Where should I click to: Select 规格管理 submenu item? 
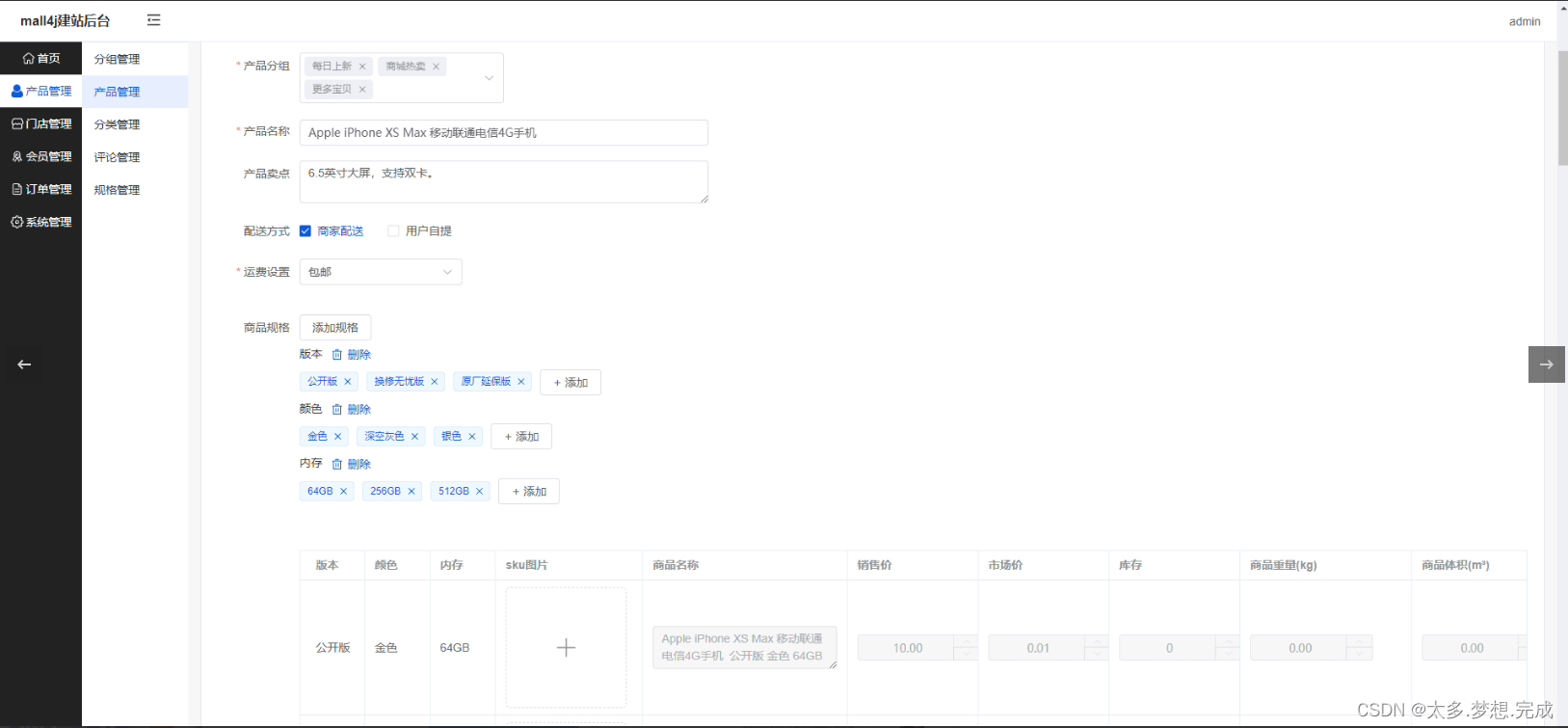[135, 190]
